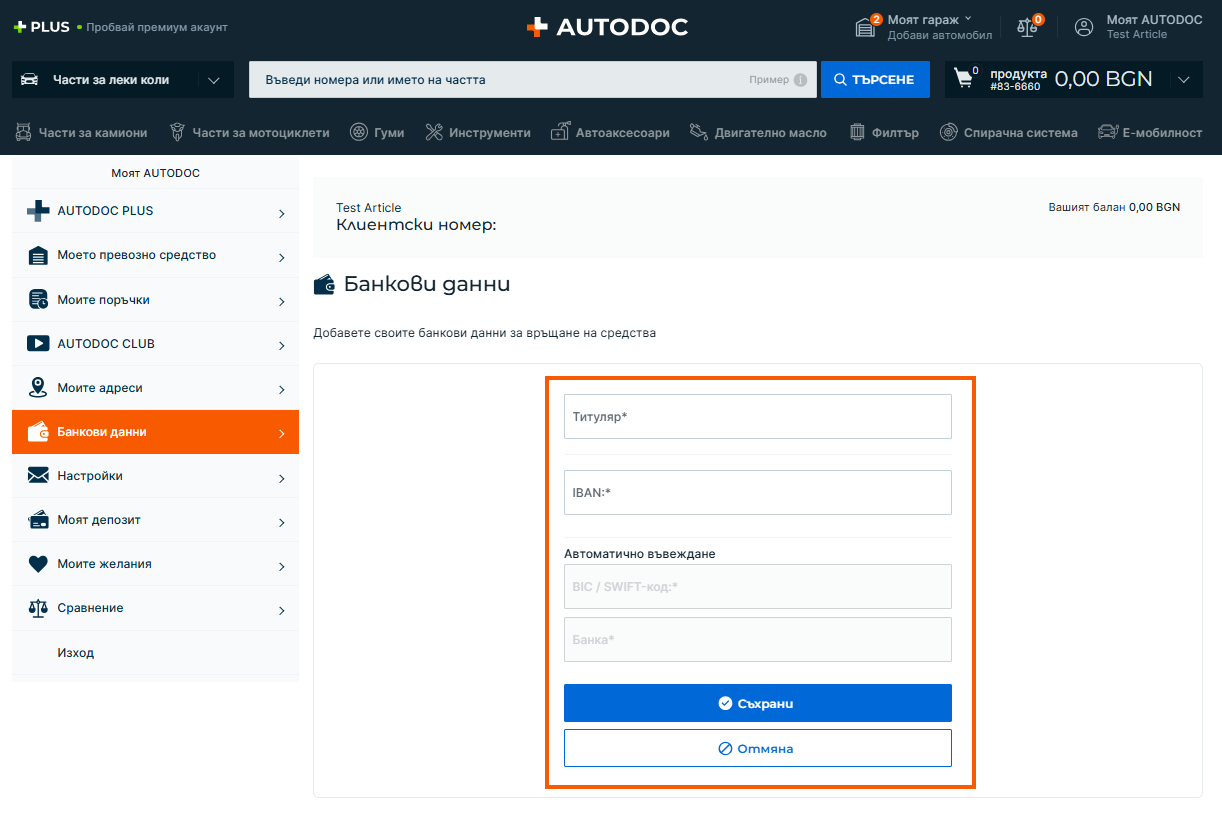Viewport: 1222px width, 815px height.
Task: Click the Съхрани save button
Action: pos(757,703)
